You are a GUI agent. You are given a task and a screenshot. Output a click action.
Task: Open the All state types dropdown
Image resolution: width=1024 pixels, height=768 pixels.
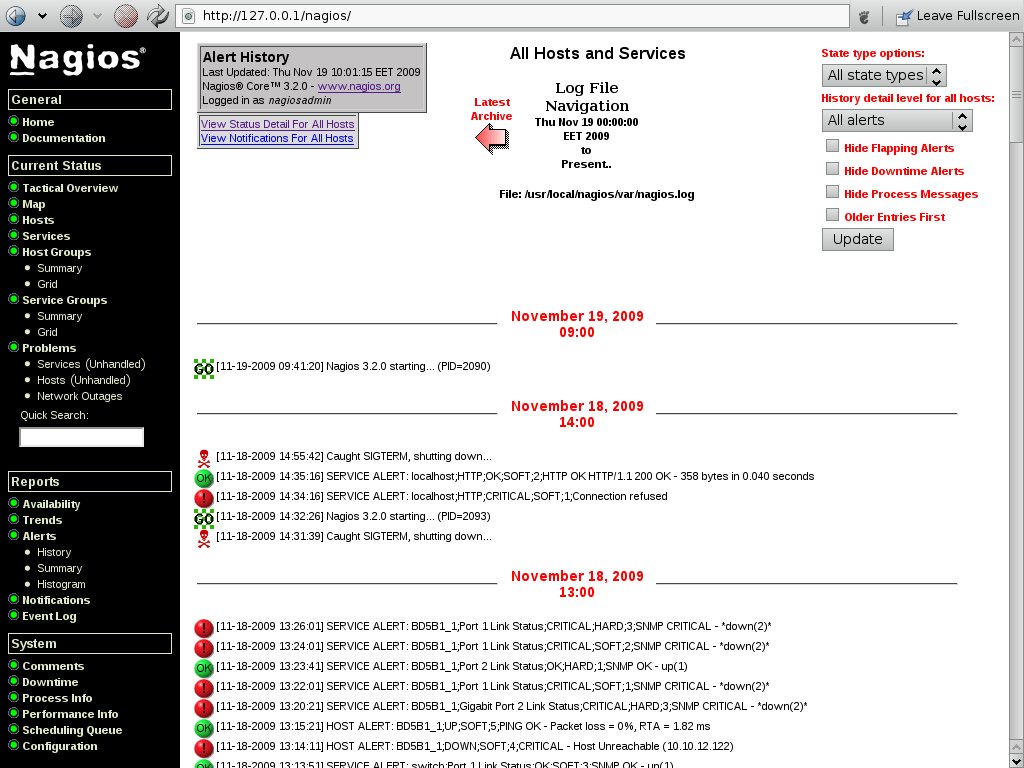coord(884,75)
